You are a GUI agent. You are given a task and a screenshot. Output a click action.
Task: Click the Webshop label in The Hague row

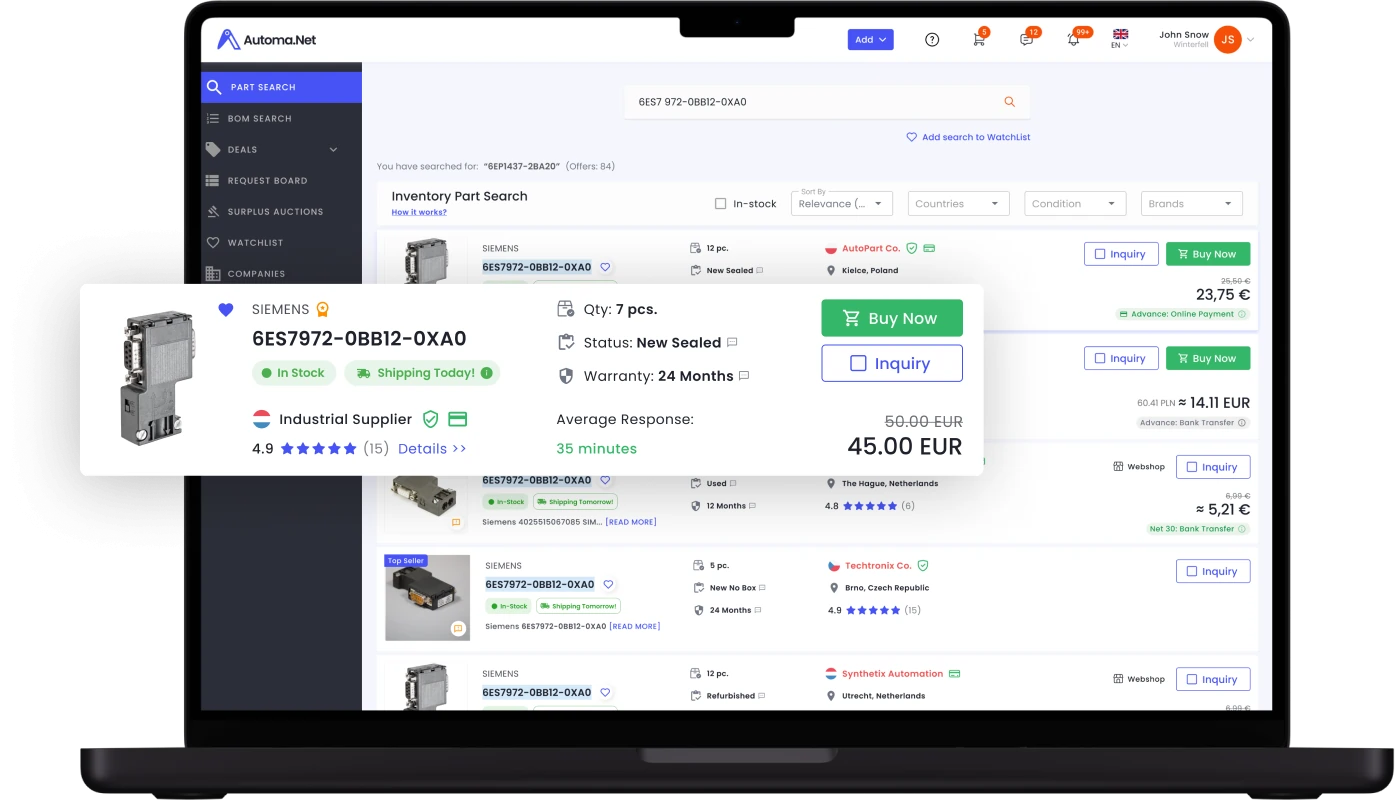point(1146,466)
